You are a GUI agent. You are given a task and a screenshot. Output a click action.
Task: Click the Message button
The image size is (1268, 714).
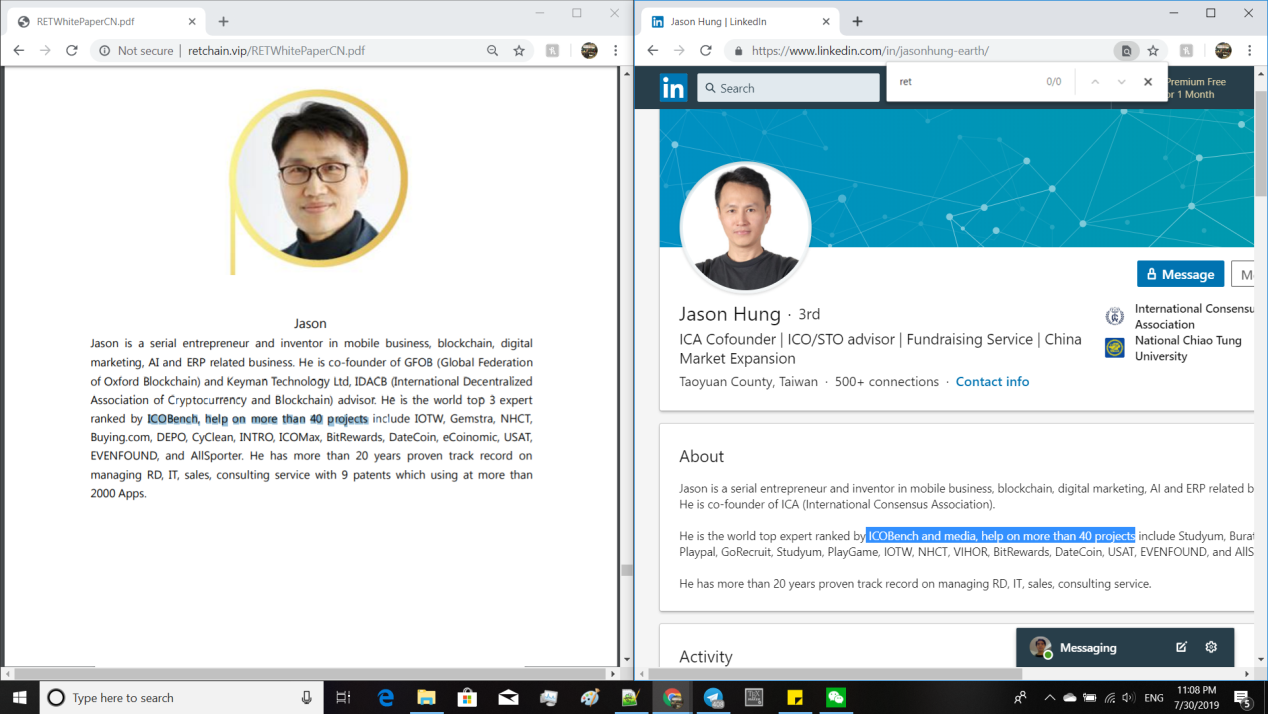pyautogui.click(x=1180, y=274)
